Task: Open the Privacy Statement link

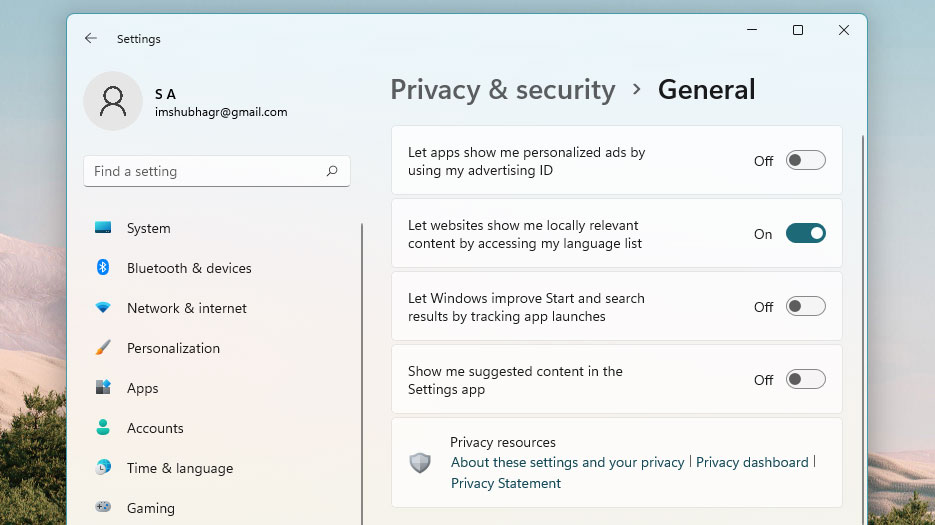Action: tap(506, 483)
